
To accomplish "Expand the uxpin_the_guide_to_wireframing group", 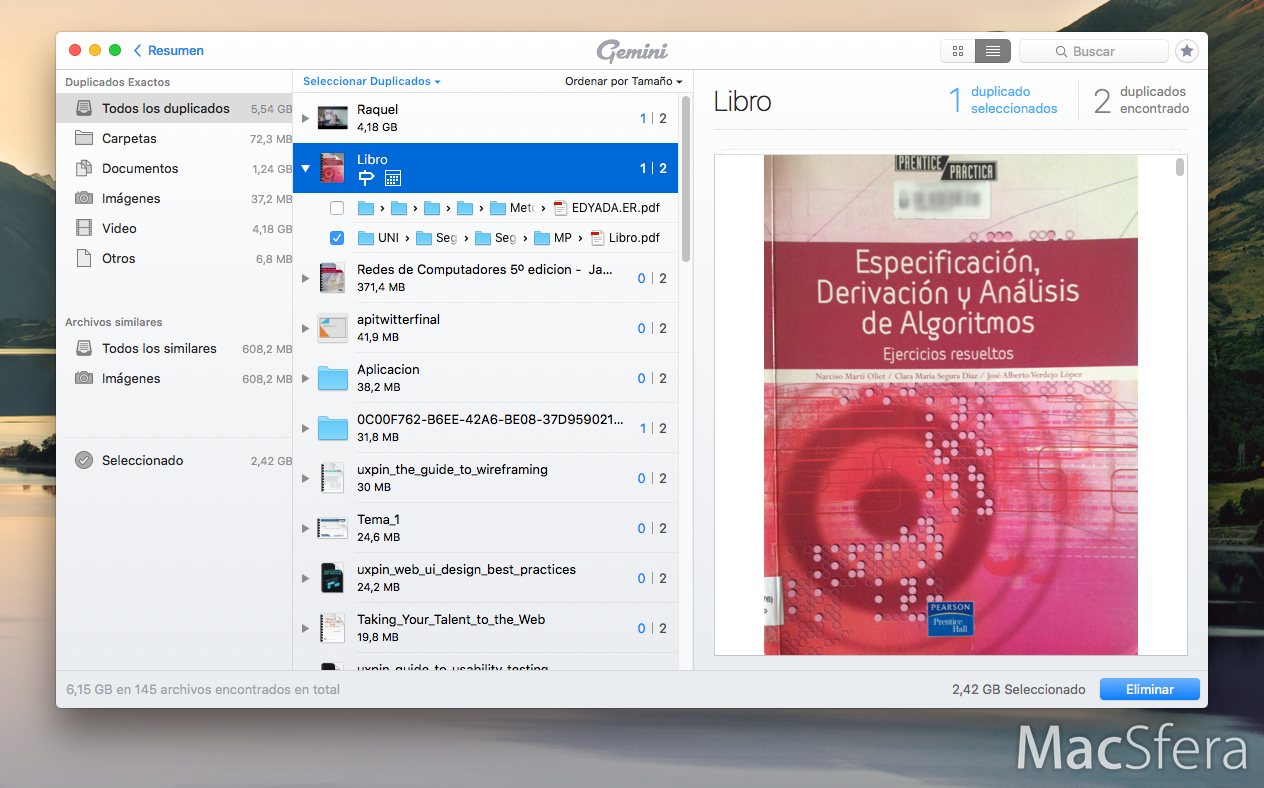I will [306, 479].
